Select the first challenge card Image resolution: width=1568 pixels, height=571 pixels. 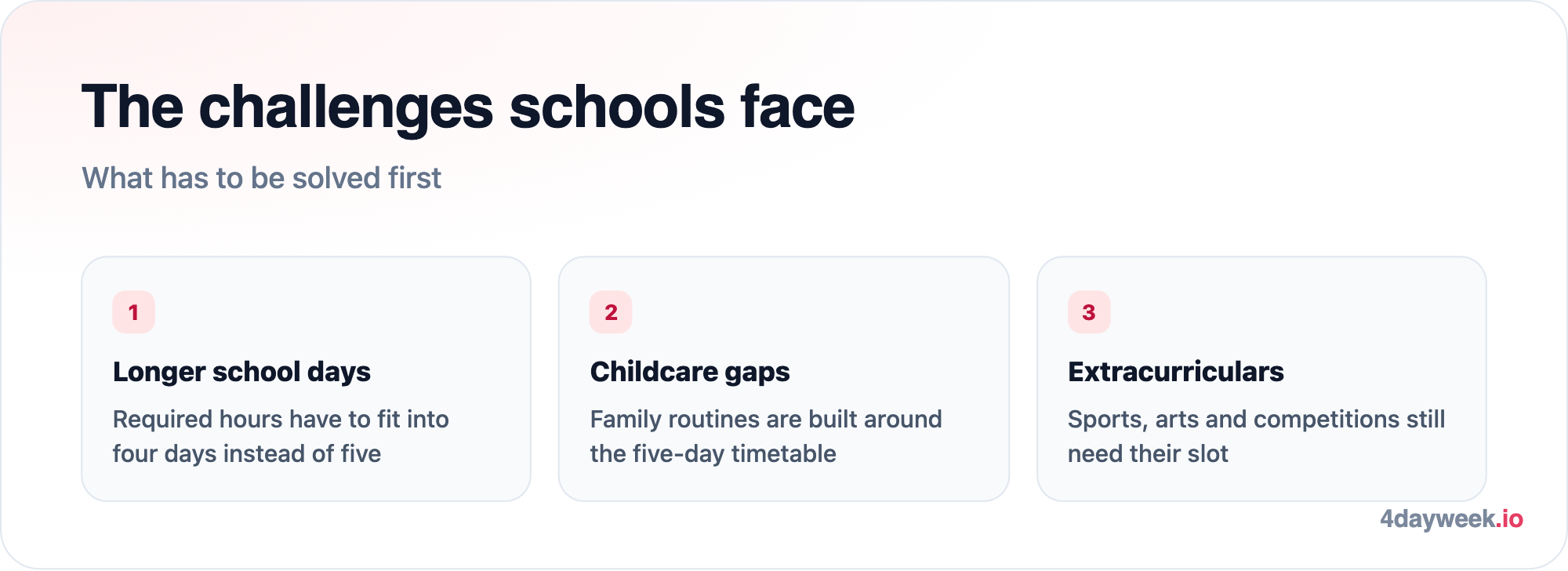click(306, 379)
